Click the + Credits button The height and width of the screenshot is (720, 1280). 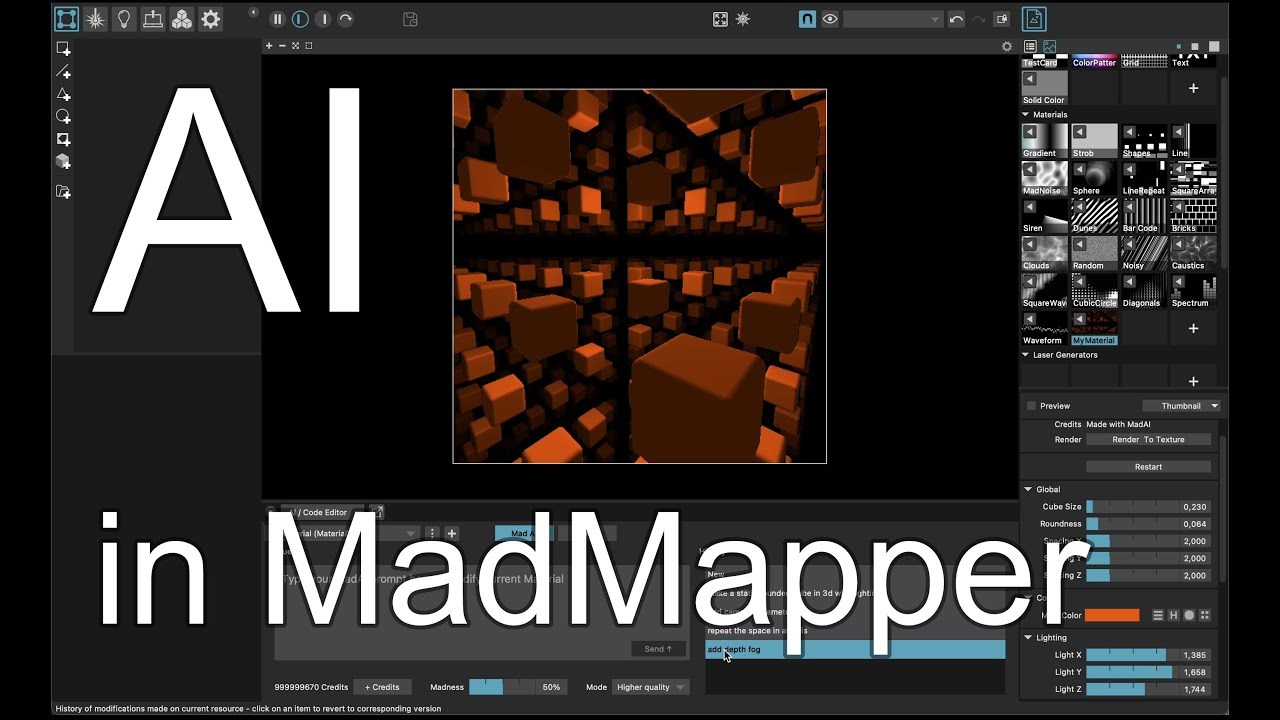[382, 687]
